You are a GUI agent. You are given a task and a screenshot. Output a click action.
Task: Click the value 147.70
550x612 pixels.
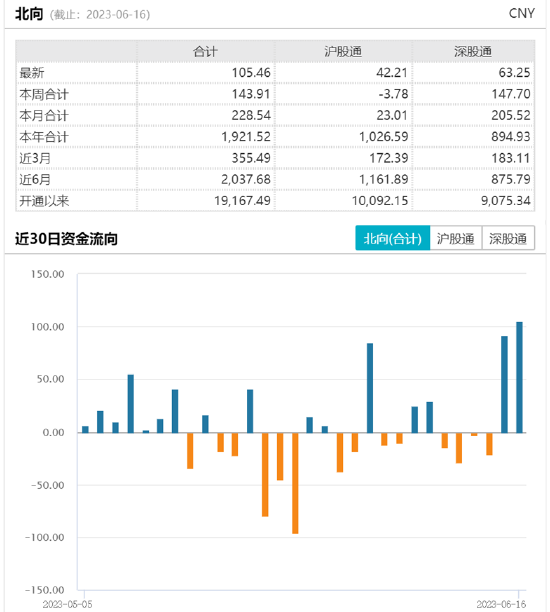point(511,94)
